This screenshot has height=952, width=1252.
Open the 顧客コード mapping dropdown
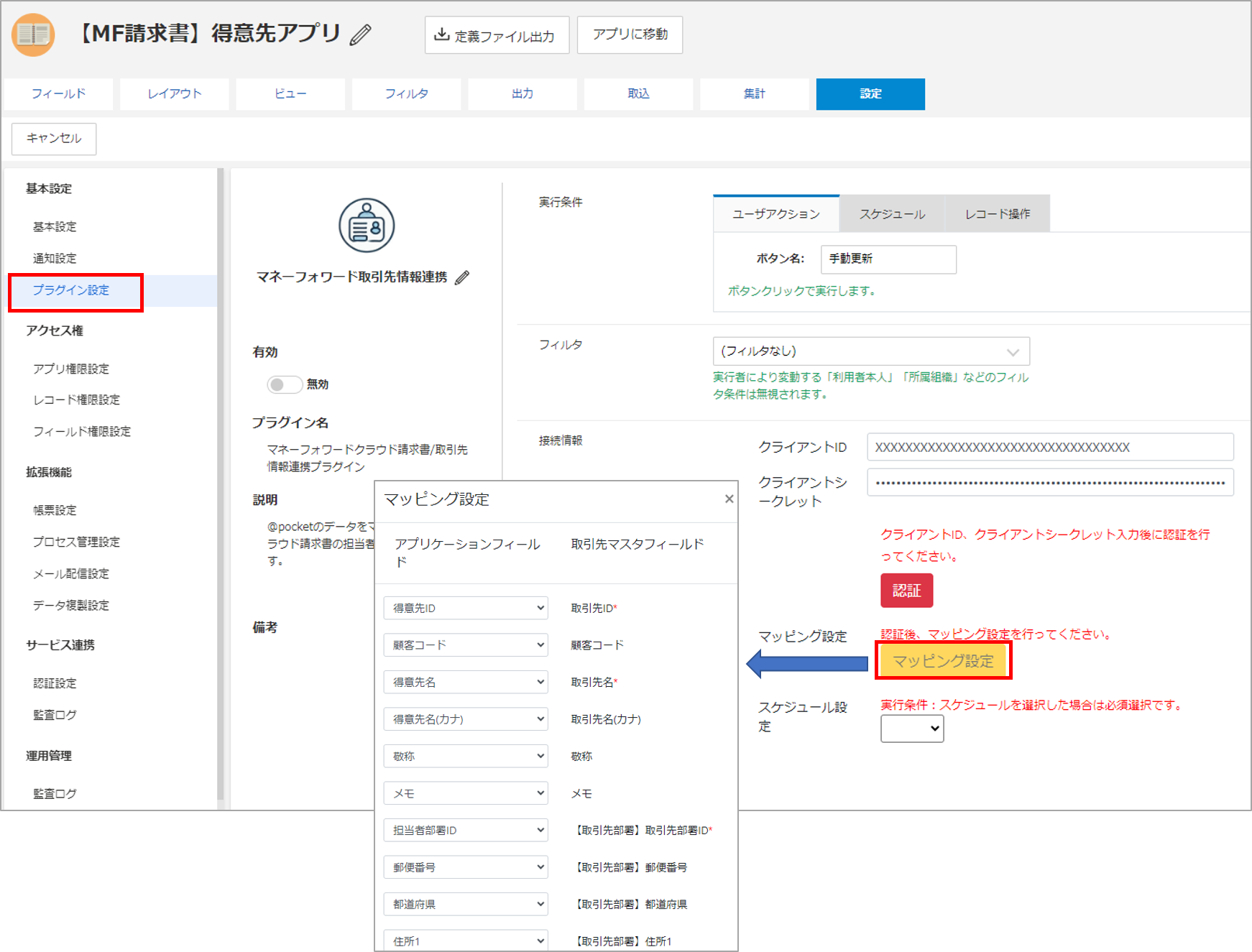(x=466, y=645)
